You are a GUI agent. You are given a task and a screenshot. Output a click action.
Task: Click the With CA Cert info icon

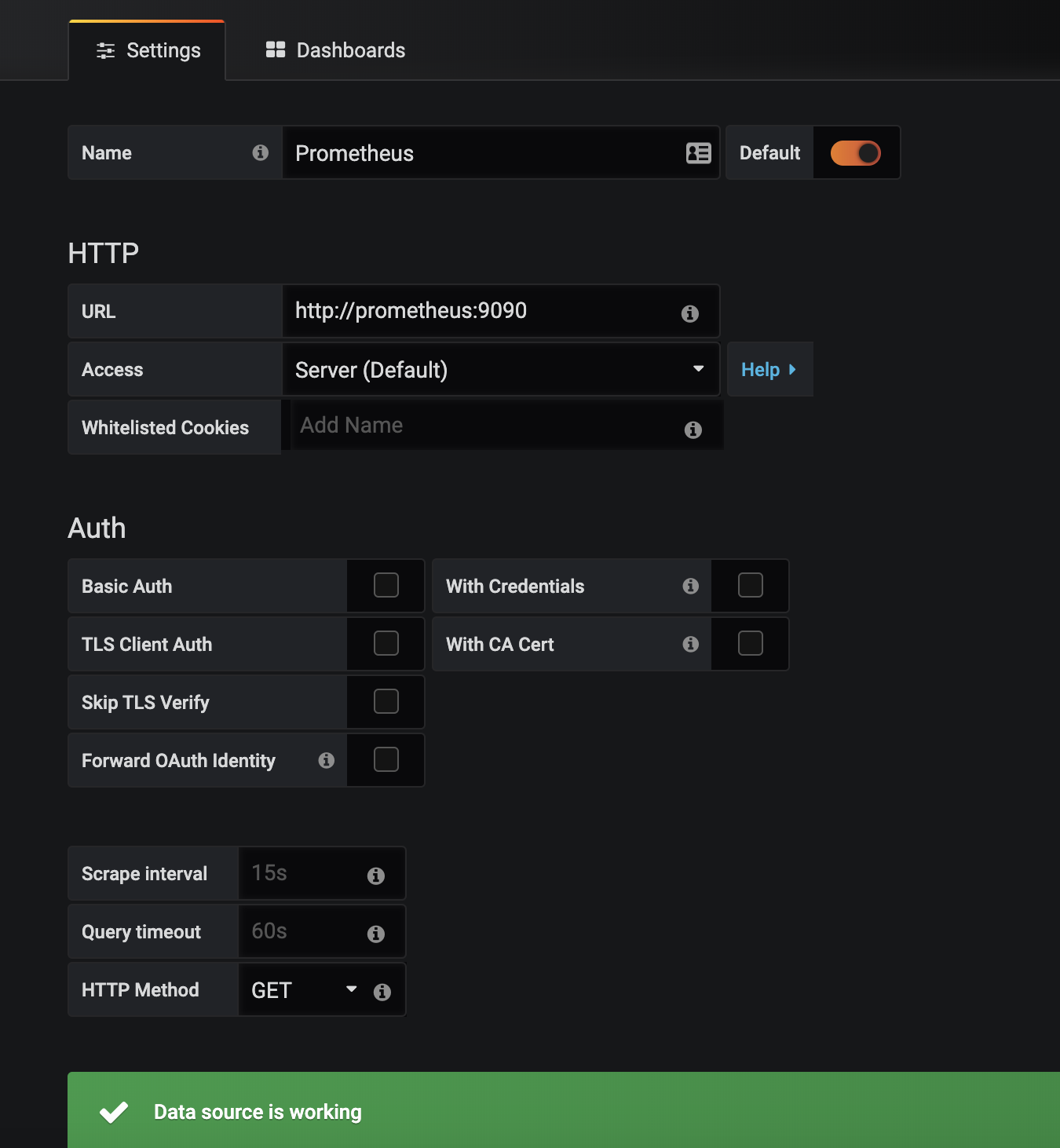coord(691,644)
